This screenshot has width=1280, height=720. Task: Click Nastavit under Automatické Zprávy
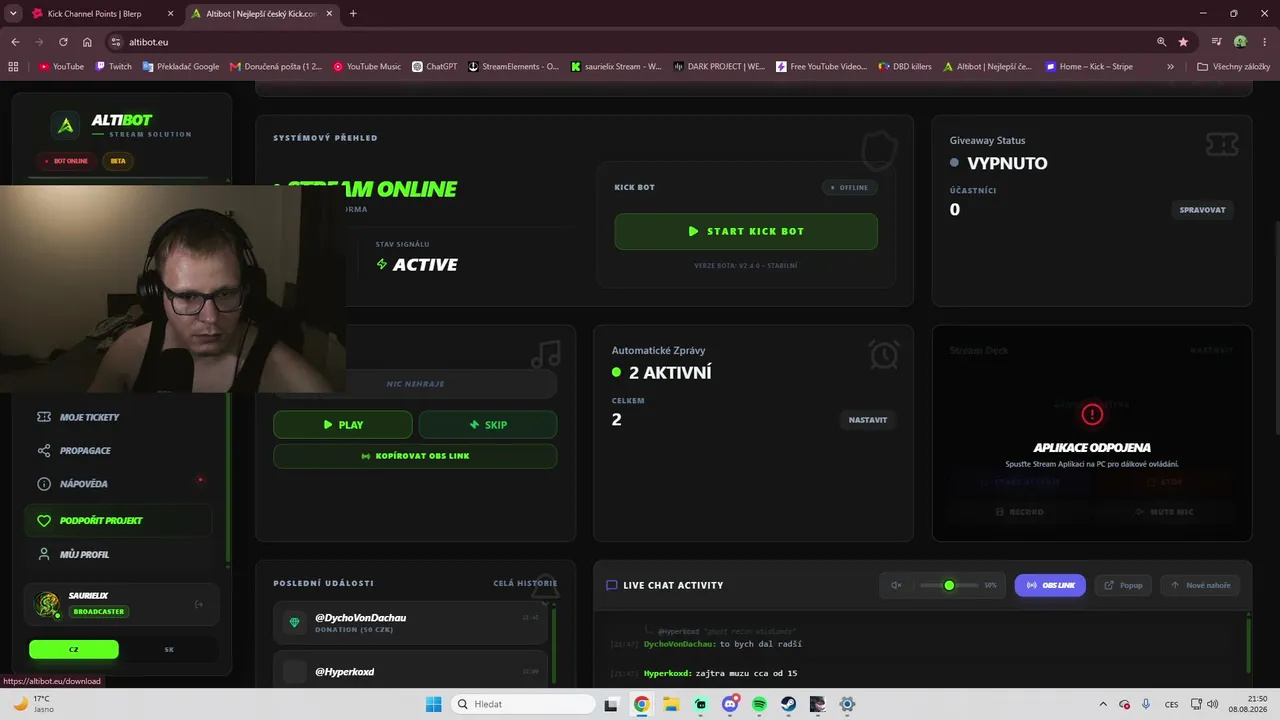(x=868, y=420)
